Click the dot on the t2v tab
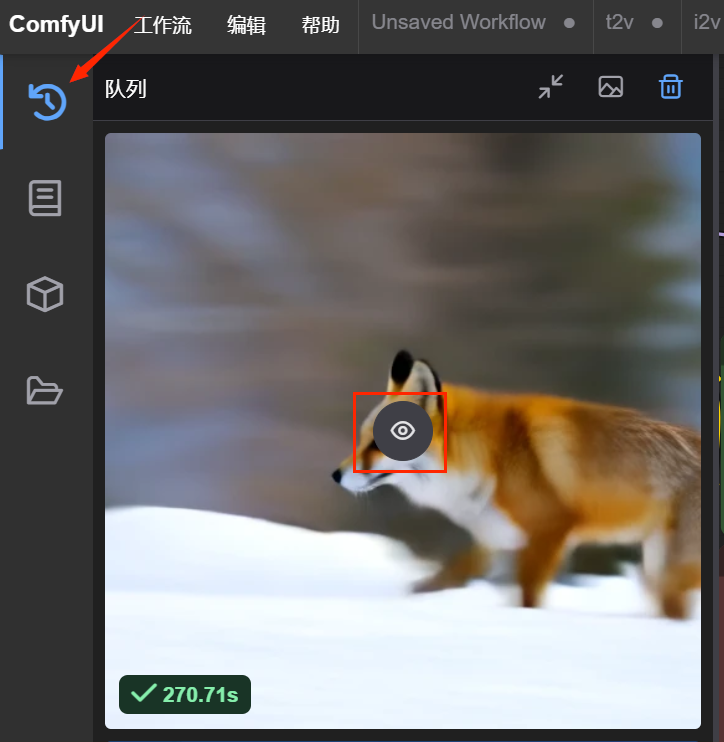Image resolution: width=724 pixels, height=742 pixels. point(657,24)
